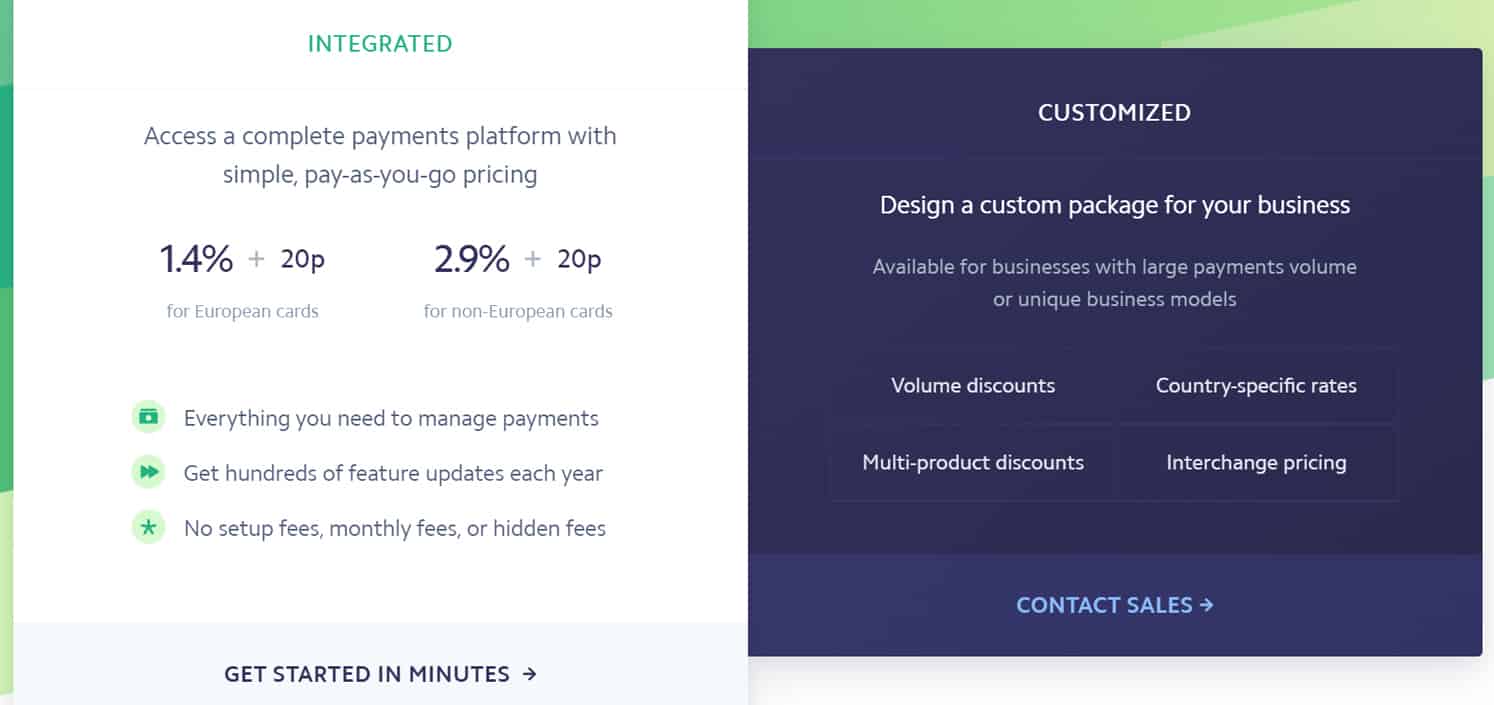Click the green payments wallet icon
This screenshot has width=1494, height=705.
click(148, 417)
